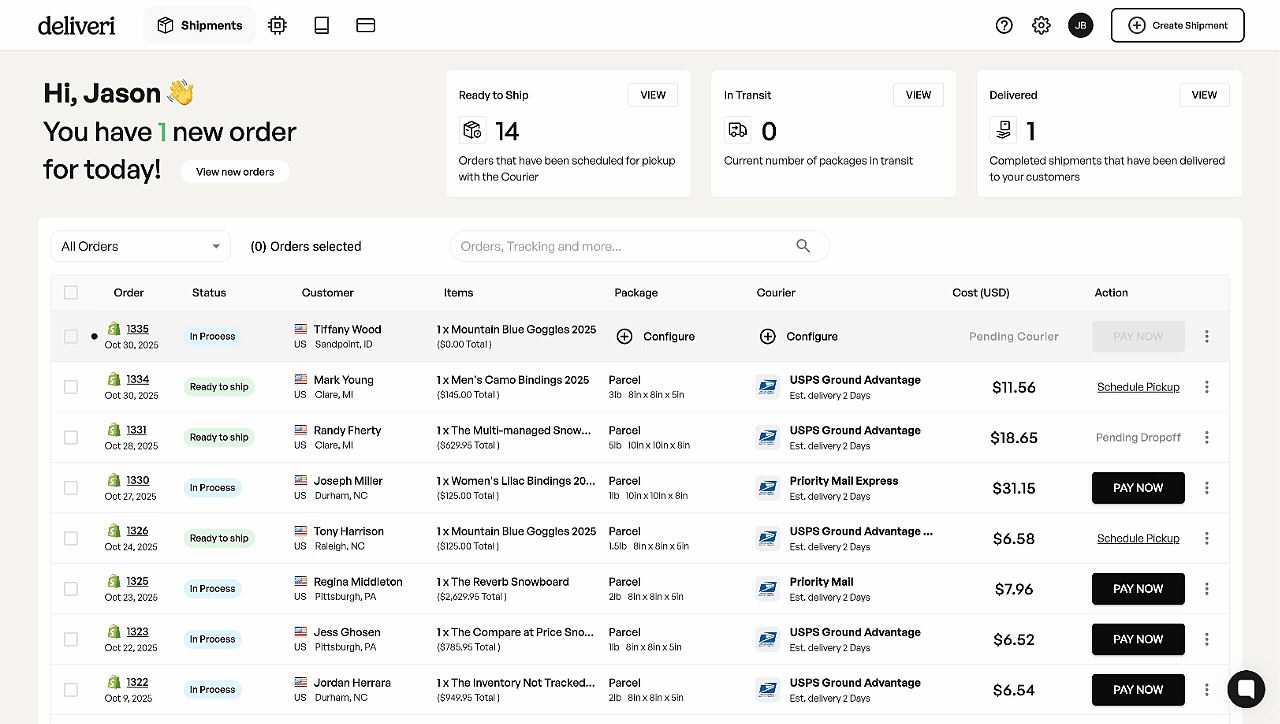Image resolution: width=1280 pixels, height=724 pixels.
Task: Click the JB user avatar
Action: (x=1080, y=25)
